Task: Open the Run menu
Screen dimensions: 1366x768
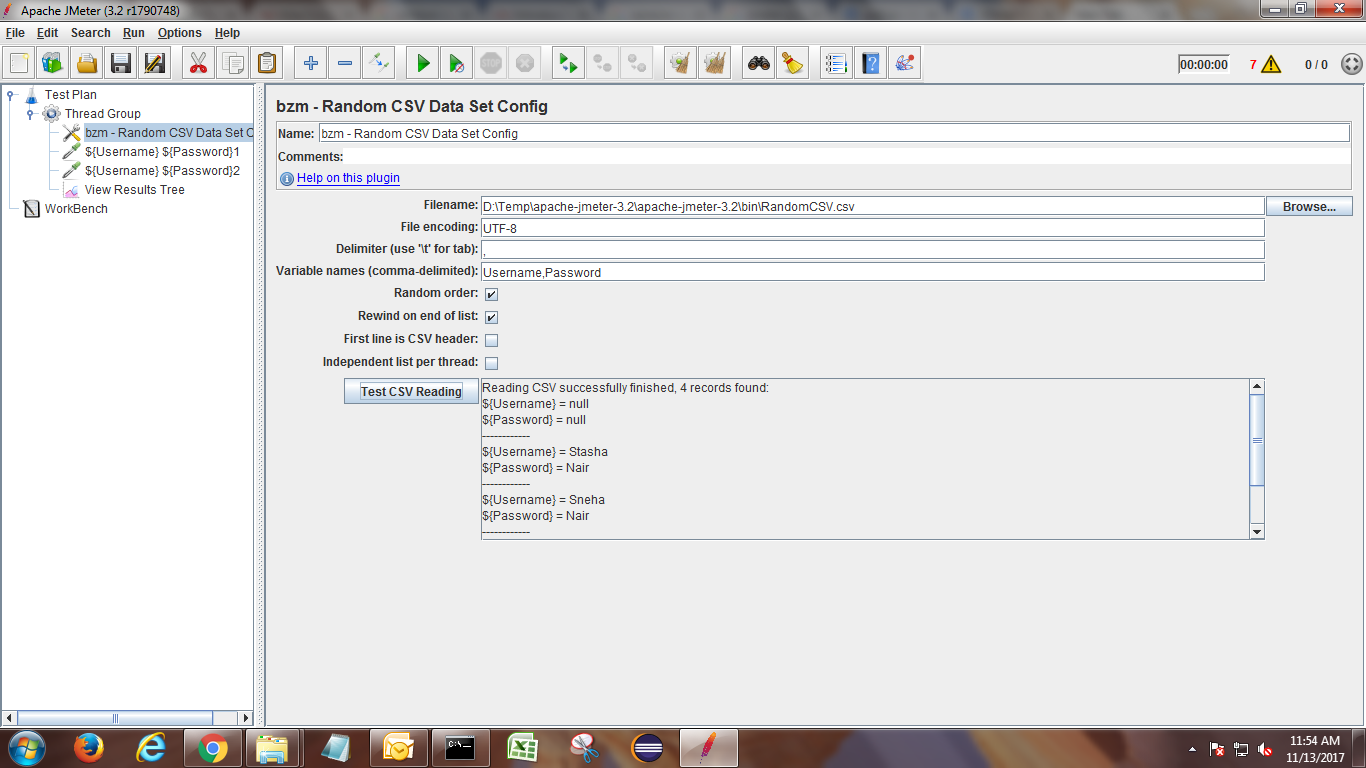Action: click(x=134, y=33)
